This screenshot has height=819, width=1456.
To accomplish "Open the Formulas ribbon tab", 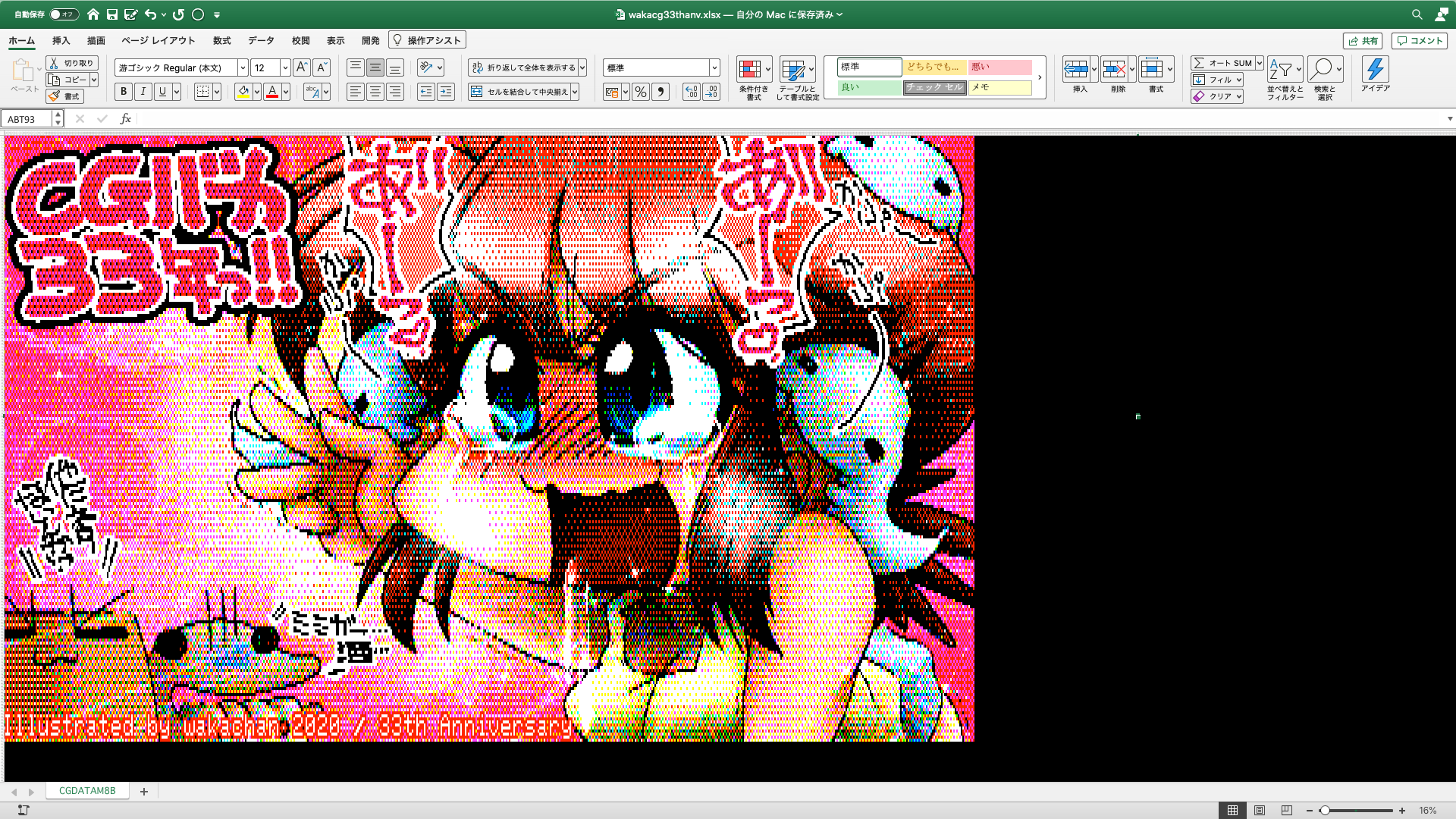I will (221, 40).
